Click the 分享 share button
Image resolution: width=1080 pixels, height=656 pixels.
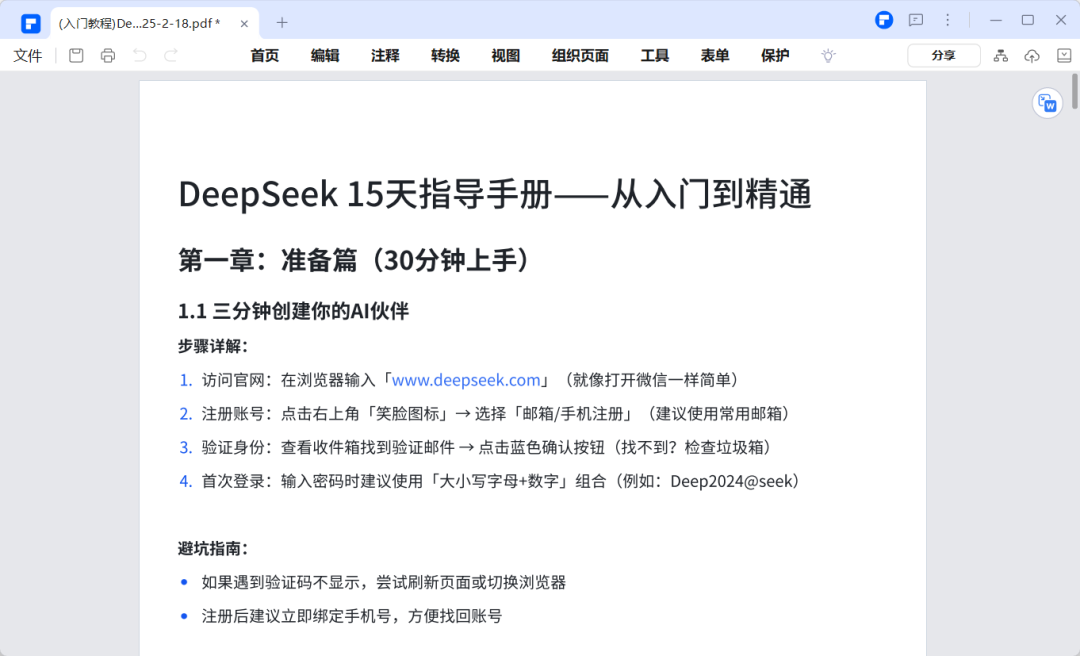pyautogui.click(x=944, y=56)
